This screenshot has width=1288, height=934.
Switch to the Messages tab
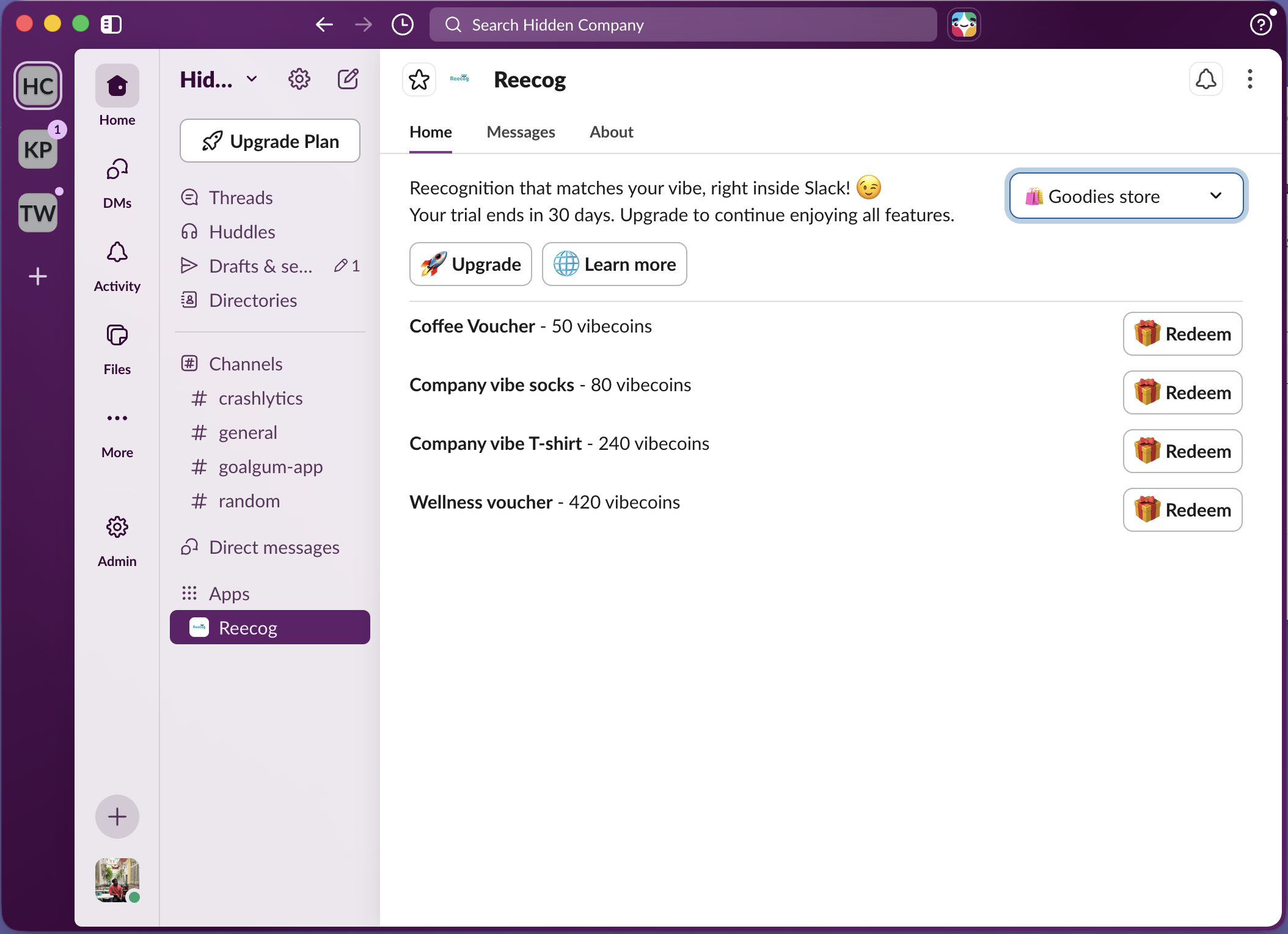(521, 132)
